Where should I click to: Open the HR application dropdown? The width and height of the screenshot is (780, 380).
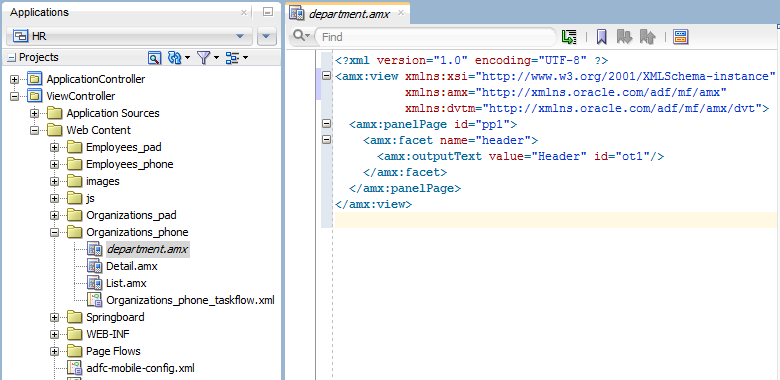click(129, 36)
